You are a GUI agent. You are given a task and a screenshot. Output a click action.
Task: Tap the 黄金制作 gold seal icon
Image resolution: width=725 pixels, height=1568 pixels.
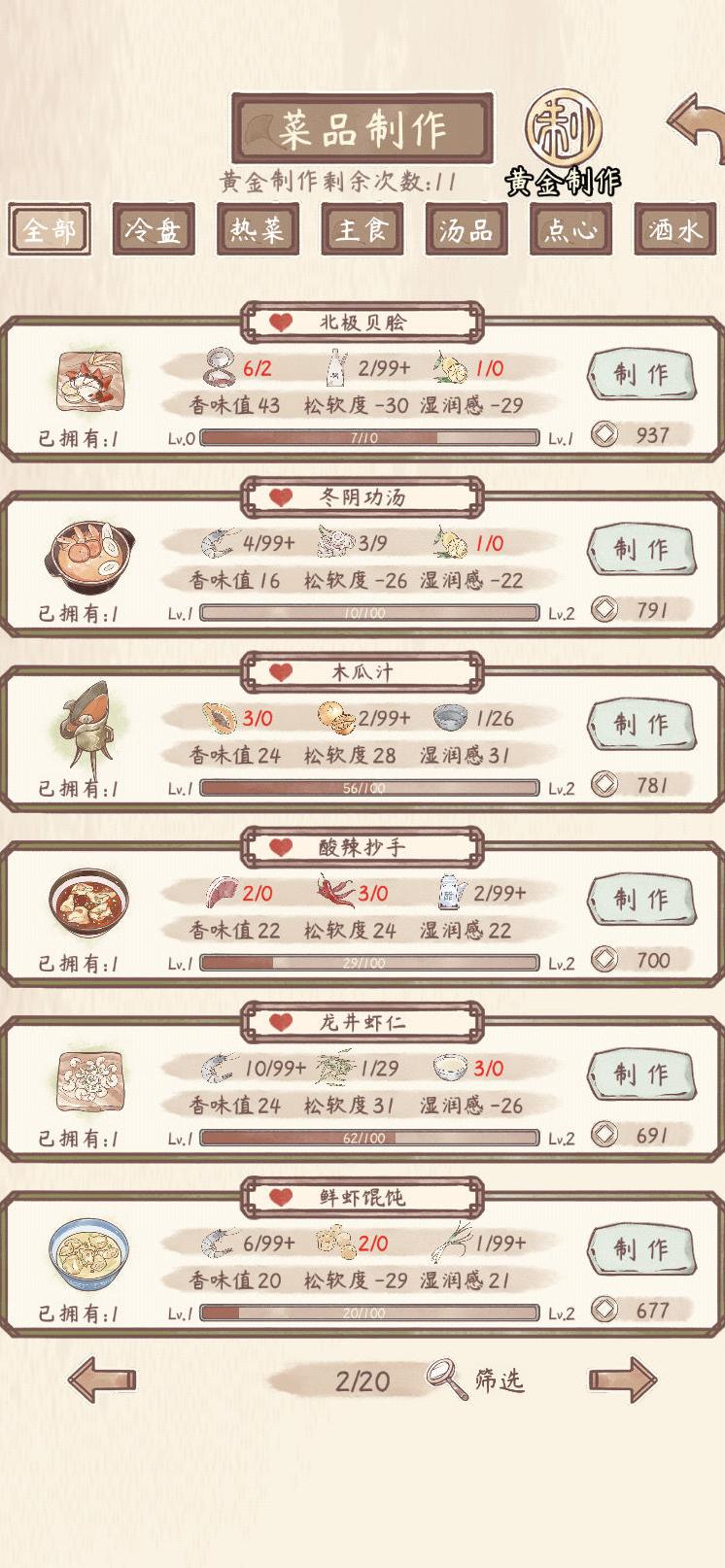[564, 129]
